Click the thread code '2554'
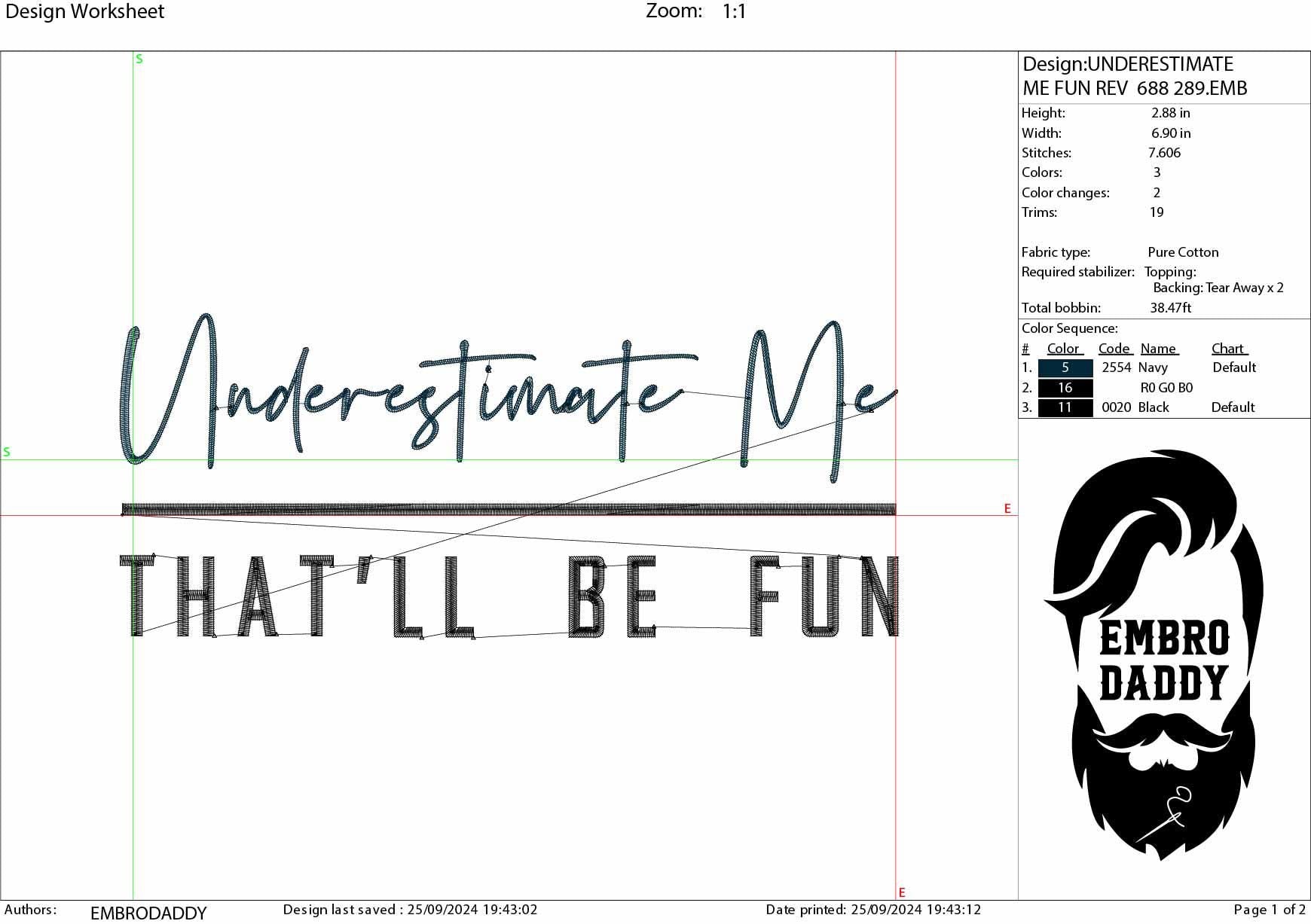1311x924 pixels. [x=1117, y=367]
